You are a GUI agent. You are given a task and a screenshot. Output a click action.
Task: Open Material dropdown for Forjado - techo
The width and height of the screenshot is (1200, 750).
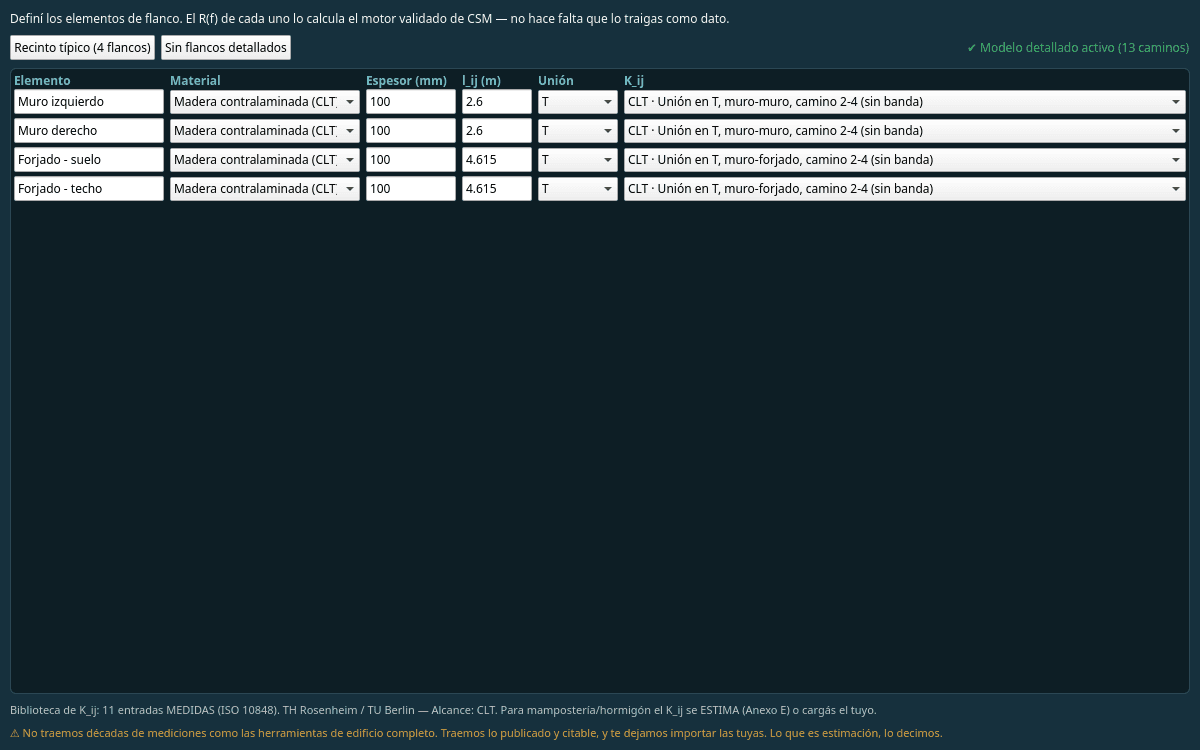tap(265, 188)
